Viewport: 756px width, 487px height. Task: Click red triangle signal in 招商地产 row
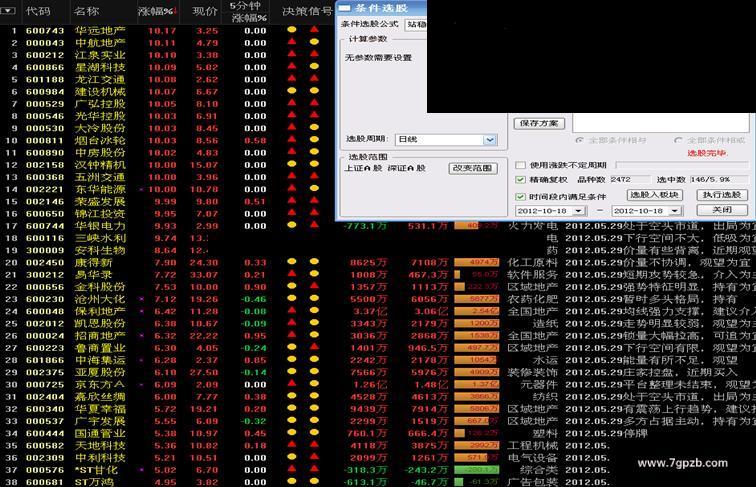coord(292,334)
